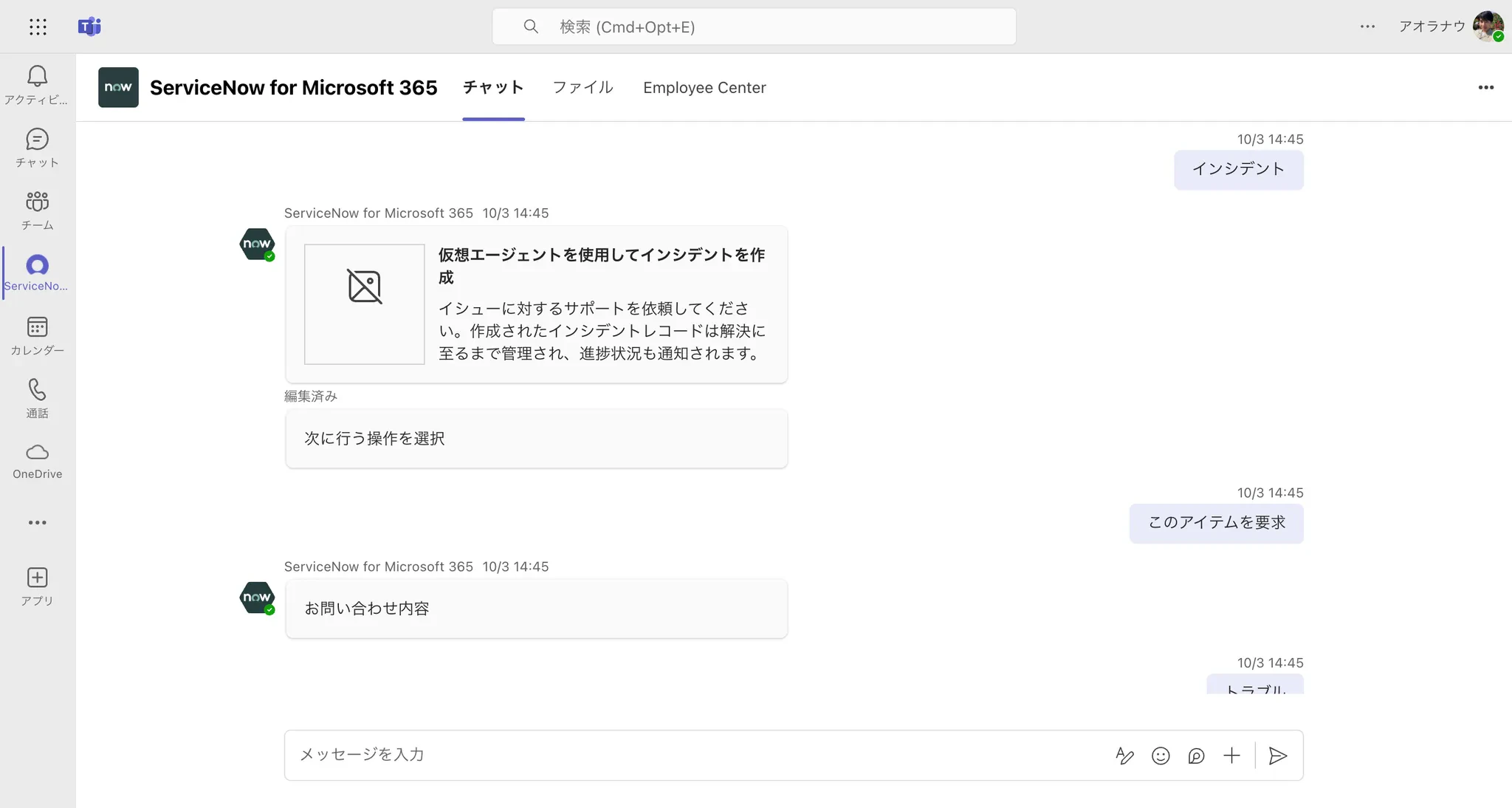Open the app launcher grid icon
The width and height of the screenshot is (1512, 808).
click(38, 27)
